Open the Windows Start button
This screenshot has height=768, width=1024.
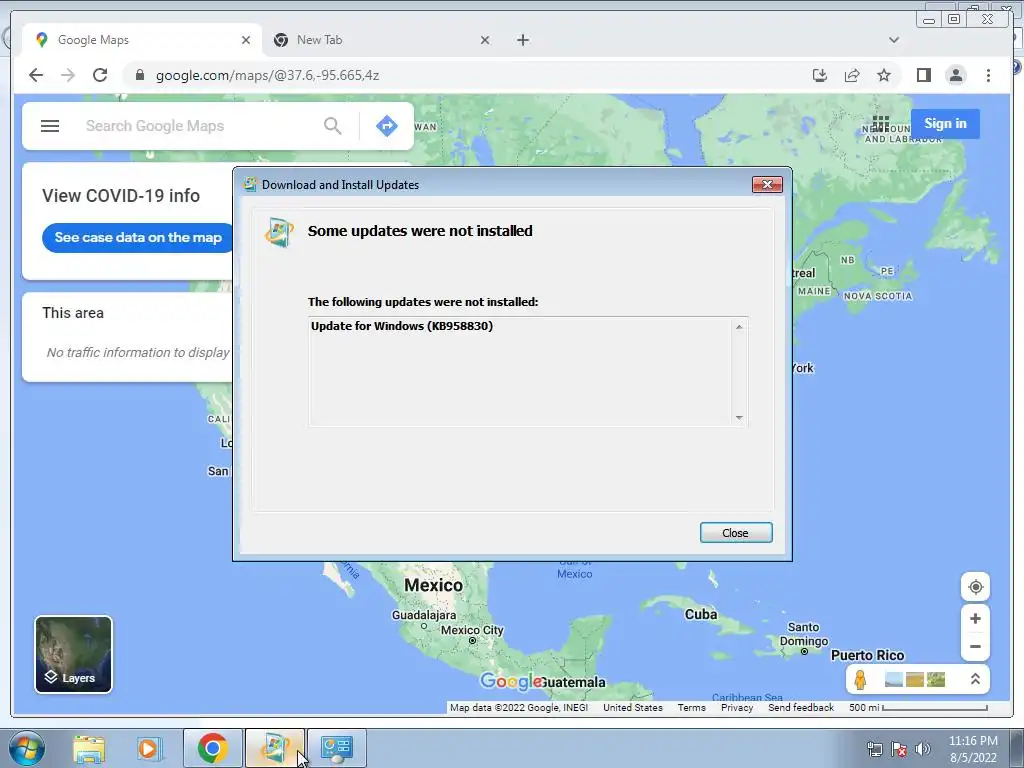27,748
